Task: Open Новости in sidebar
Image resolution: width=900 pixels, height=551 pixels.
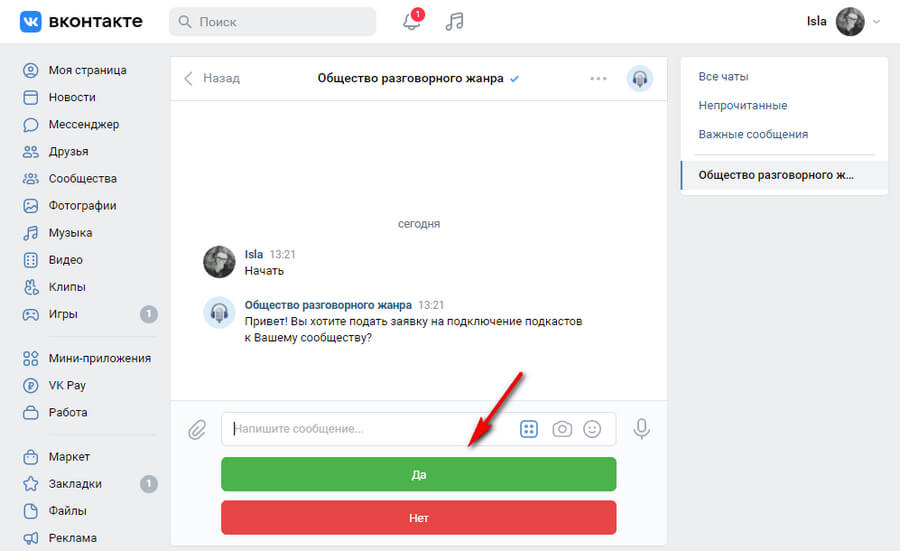Action: [x=72, y=97]
